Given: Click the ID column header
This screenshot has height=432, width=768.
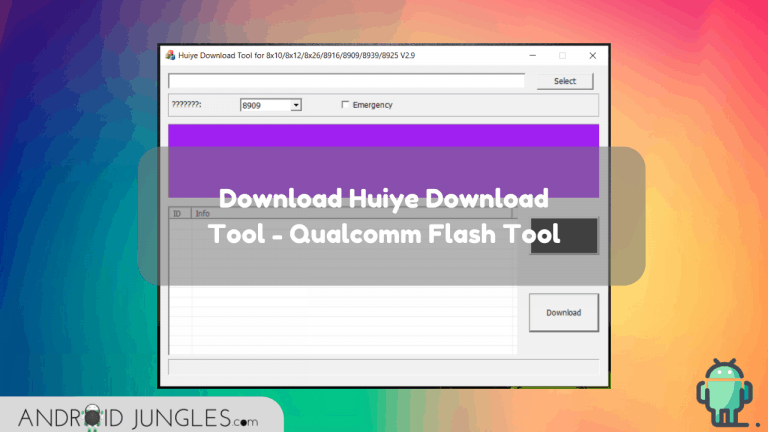Looking at the screenshot, I should coord(179,214).
